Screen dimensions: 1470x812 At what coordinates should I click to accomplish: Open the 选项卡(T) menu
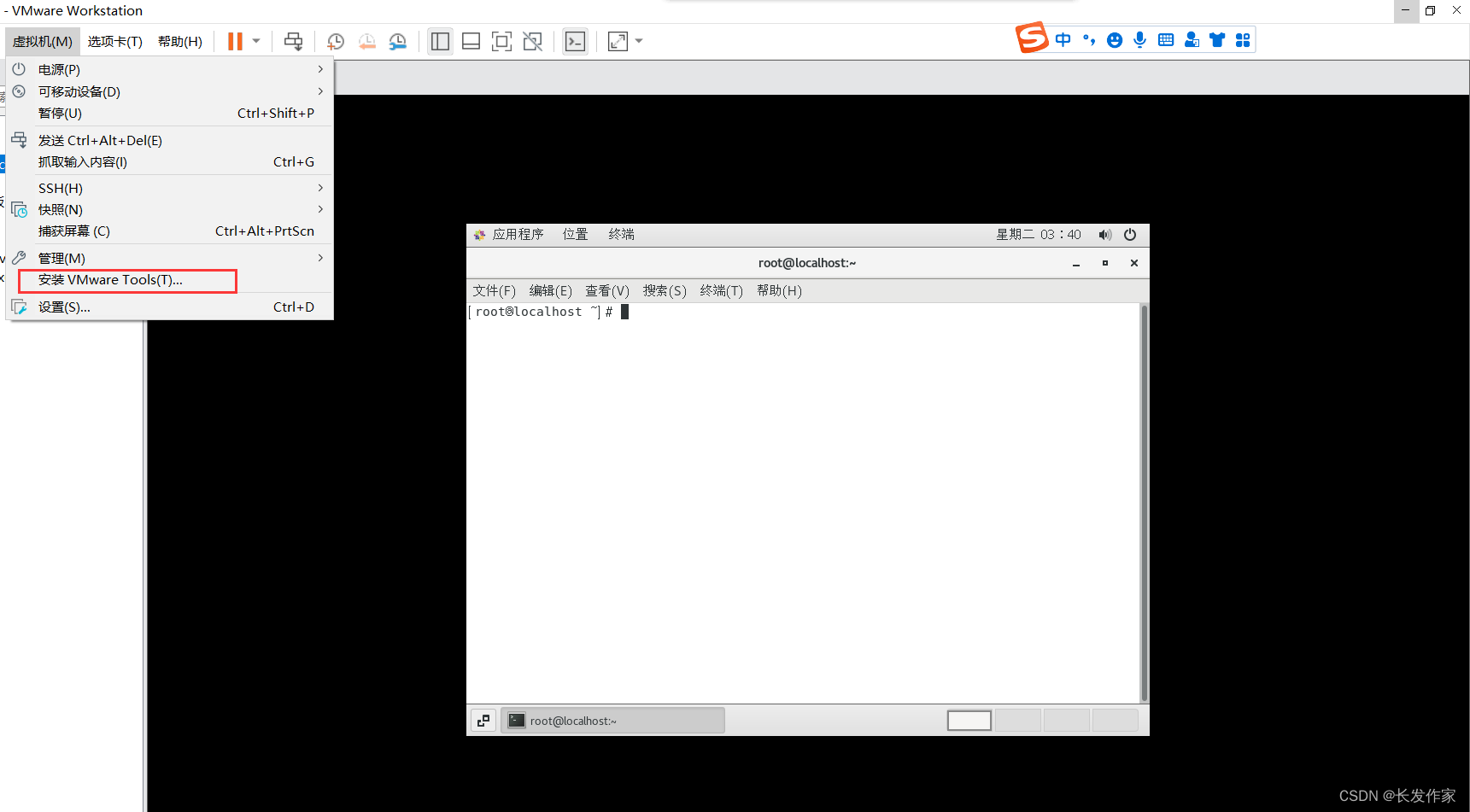coord(114,40)
